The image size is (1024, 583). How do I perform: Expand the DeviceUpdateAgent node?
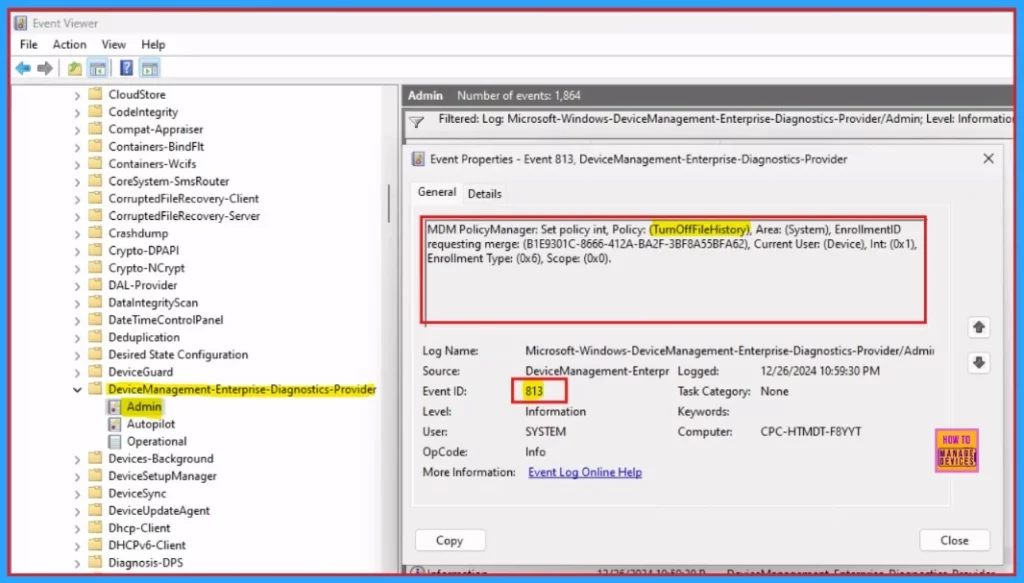(77, 511)
